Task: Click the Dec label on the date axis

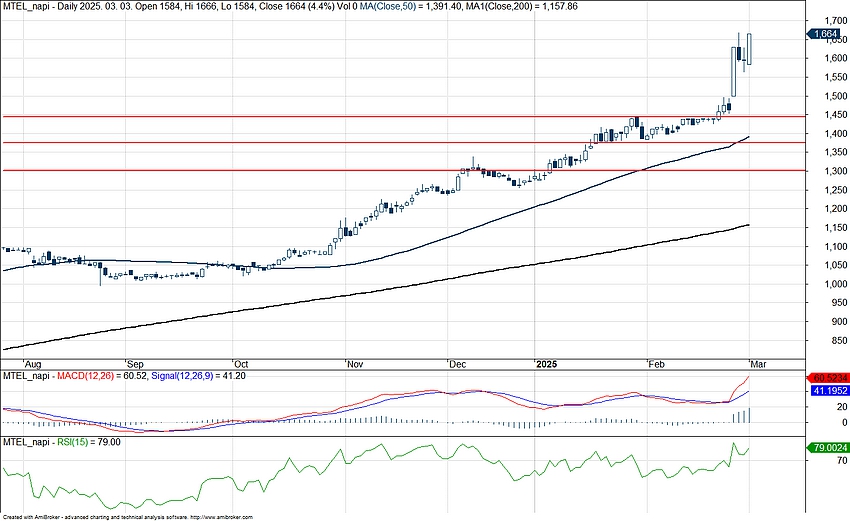Action: pyautogui.click(x=457, y=364)
